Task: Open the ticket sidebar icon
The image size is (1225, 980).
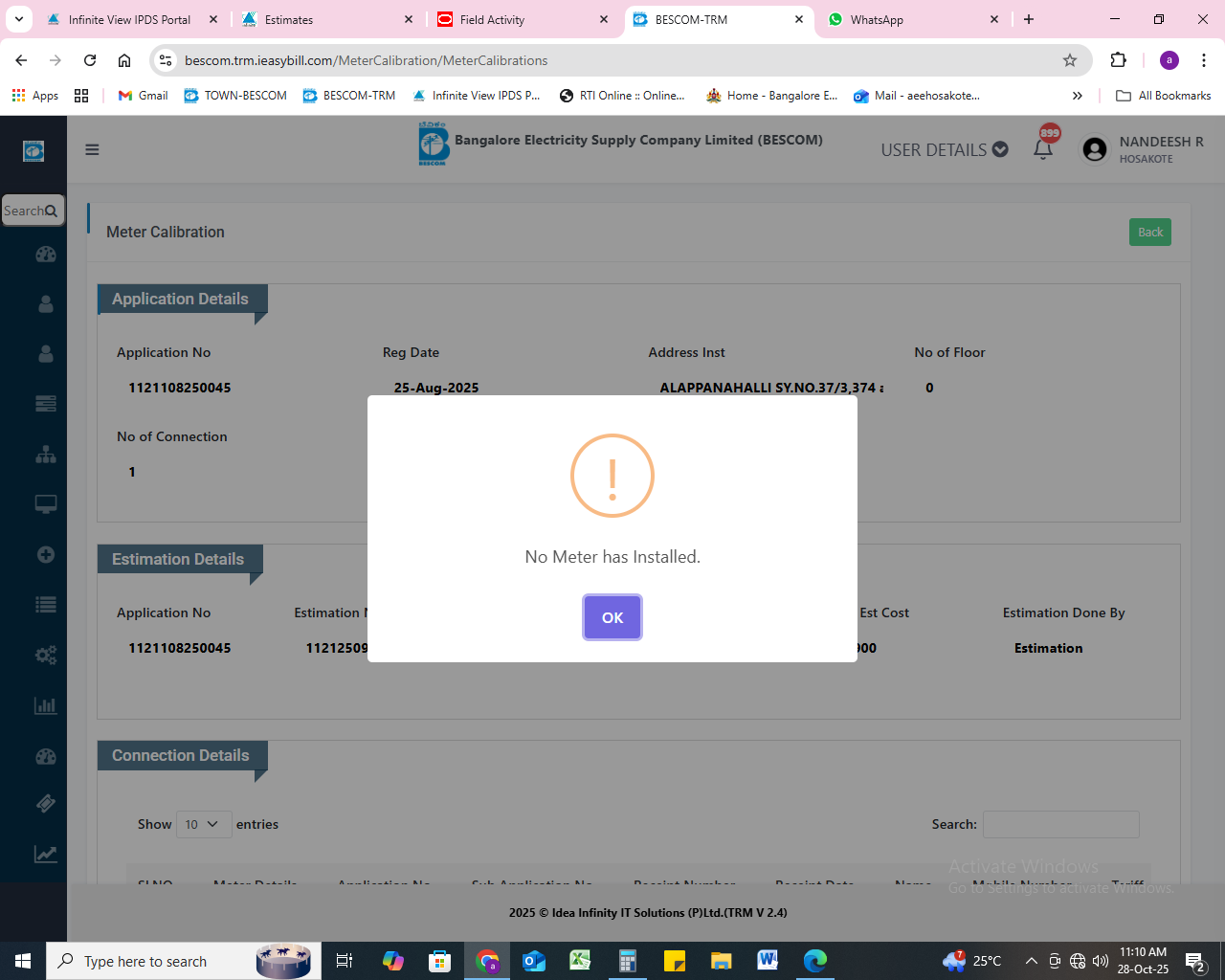Action: [x=45, y=804]
